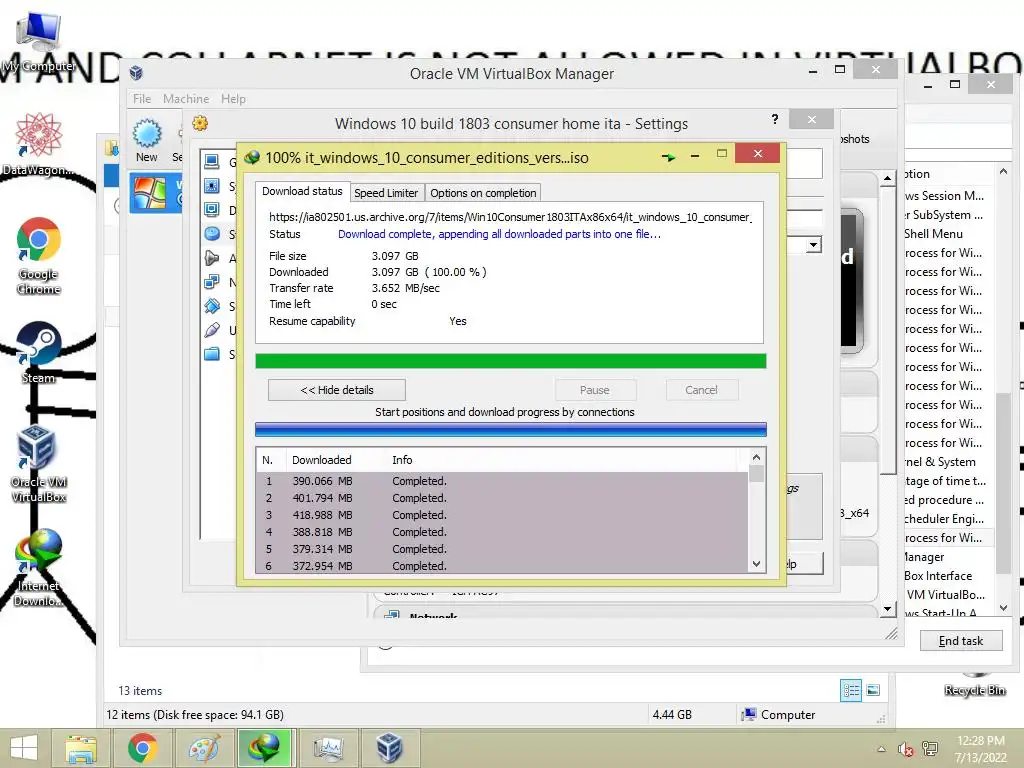The width and height of the screenshot is (1024, 768).
Task: Open the Oracle VM VirtualBox desktop shortcut
Action: coord(38,464)
